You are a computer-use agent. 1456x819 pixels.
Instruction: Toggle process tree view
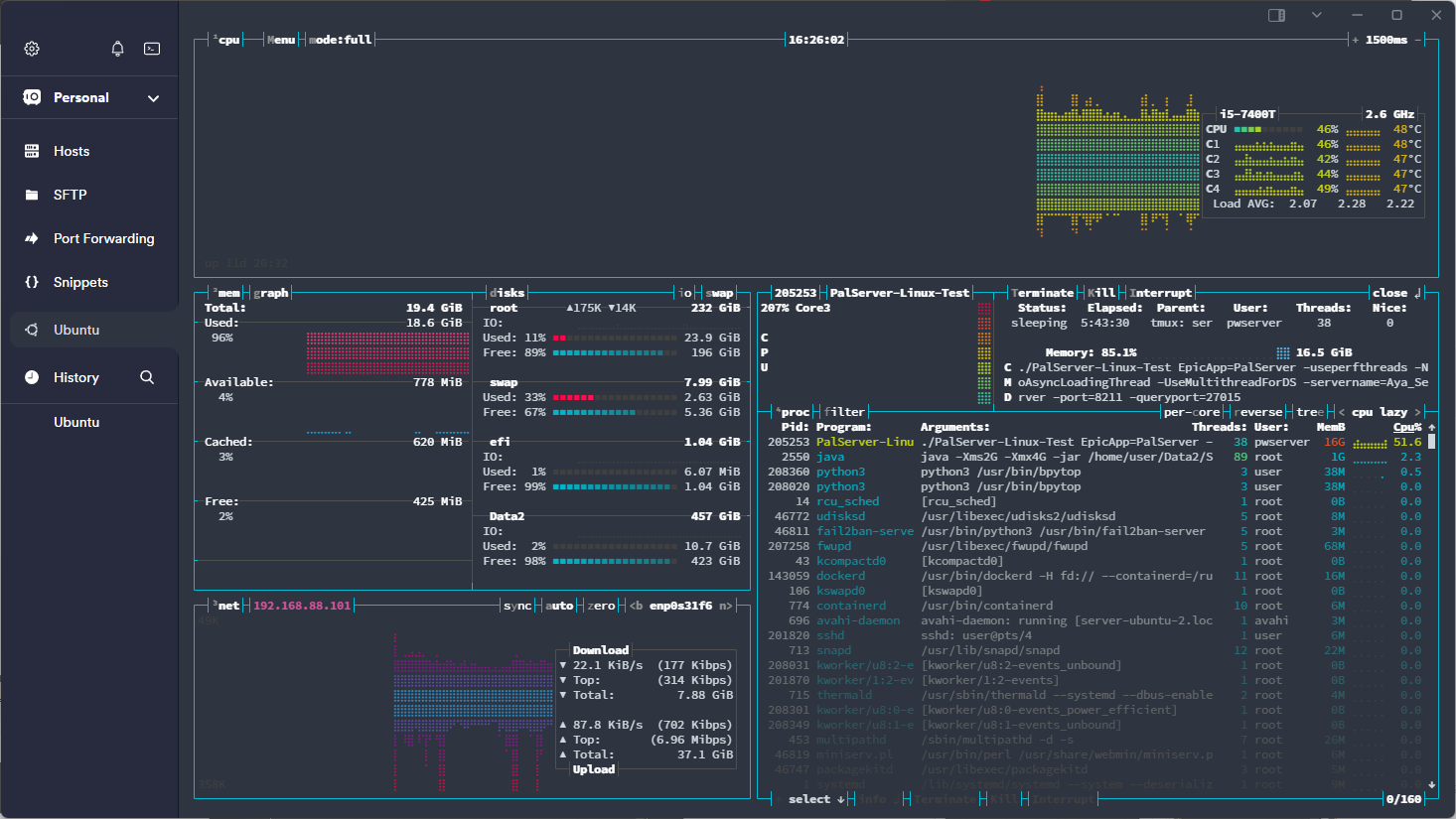pos(1310,412)
